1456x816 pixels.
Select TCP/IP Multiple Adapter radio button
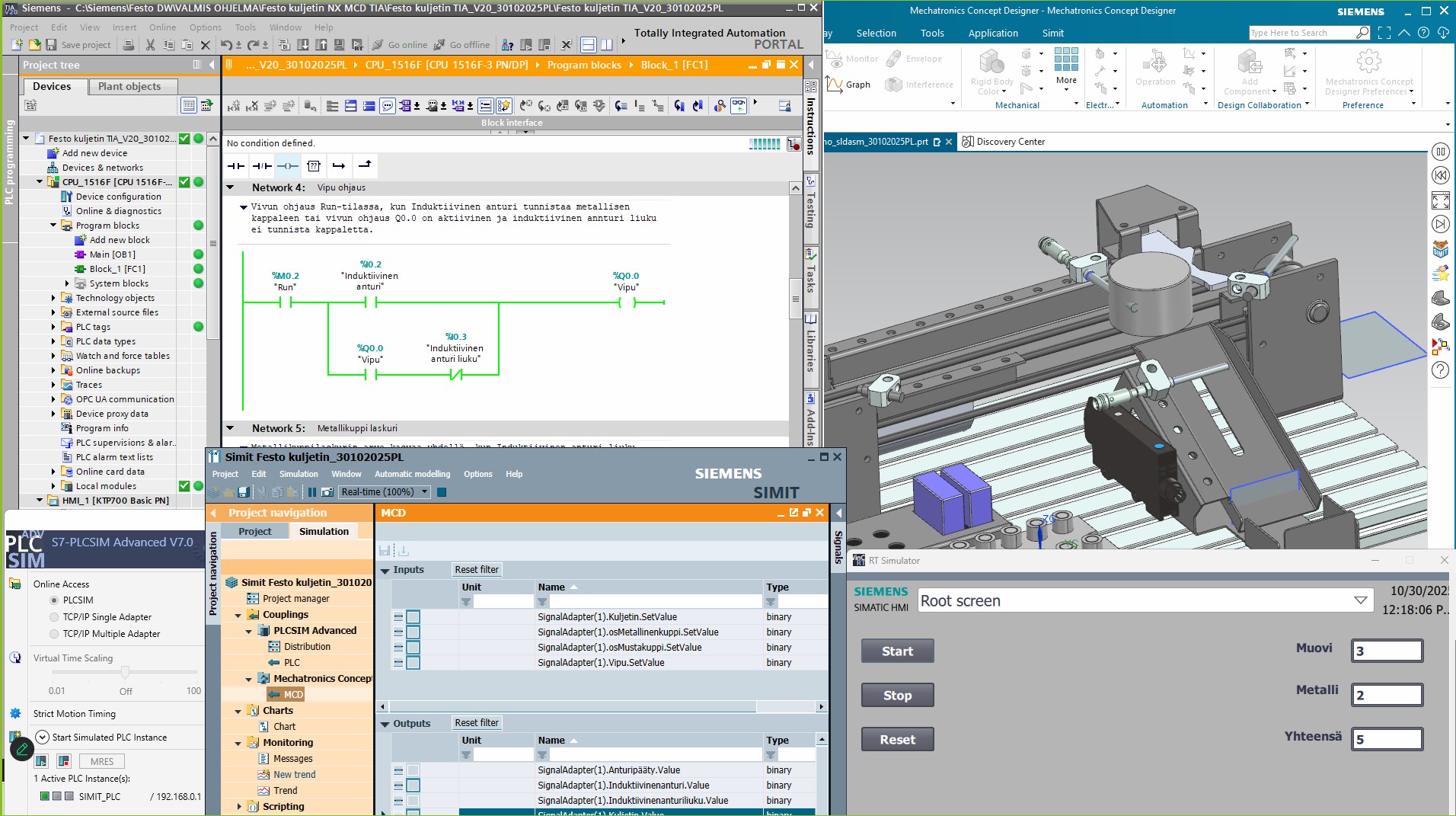[x=54, y=634]
